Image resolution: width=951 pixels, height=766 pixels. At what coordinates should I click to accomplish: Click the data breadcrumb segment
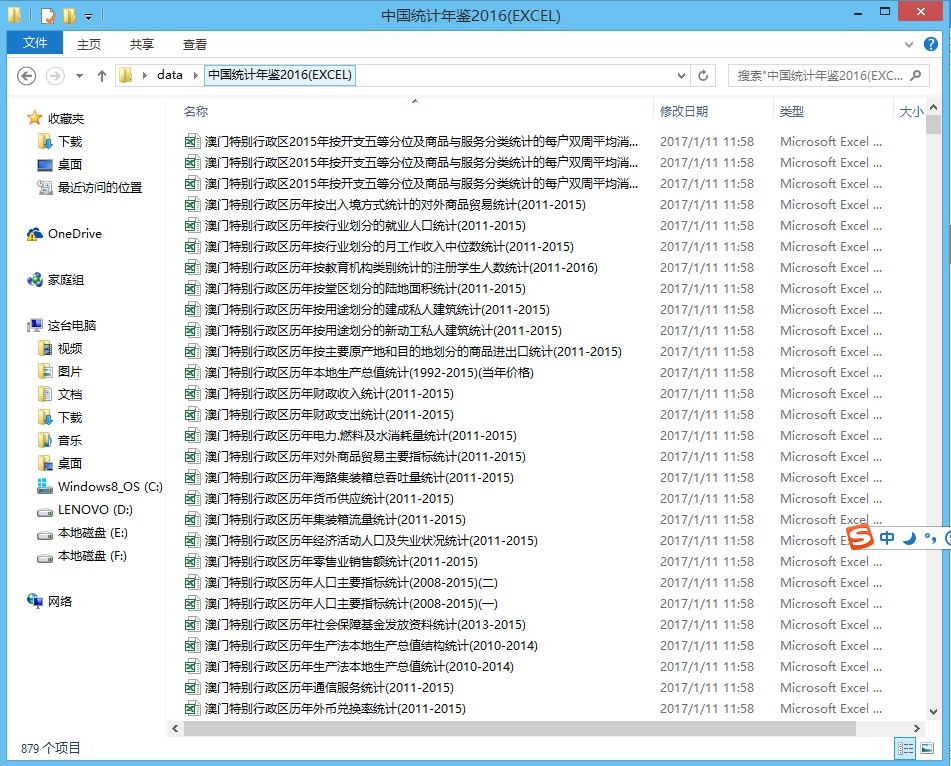(x=169, y=75)
